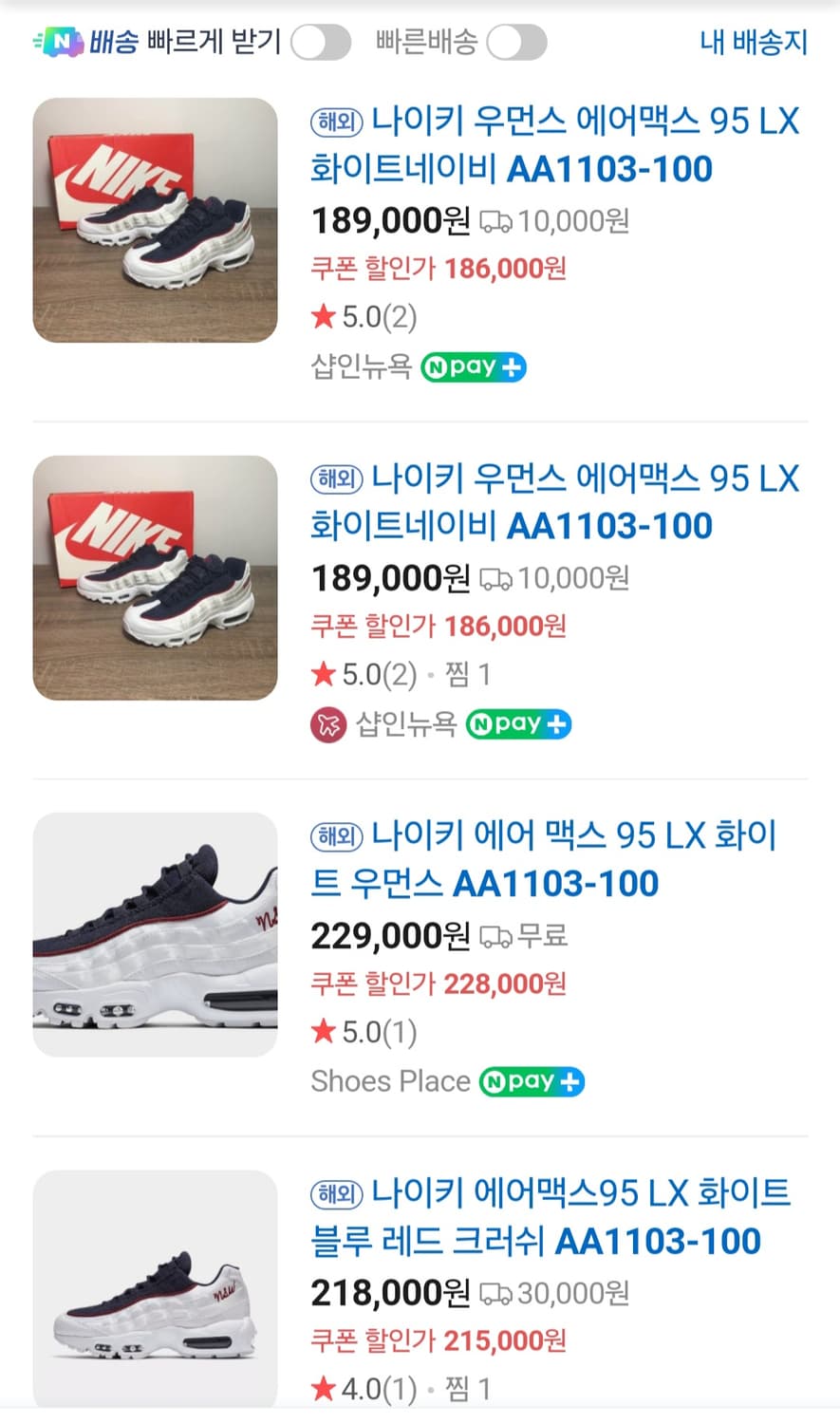Image resolution: width=840 pixels, height=1424 pixels.
Task: Open white satin Air Max side-view thumbnail
Action: pos(156,935)
